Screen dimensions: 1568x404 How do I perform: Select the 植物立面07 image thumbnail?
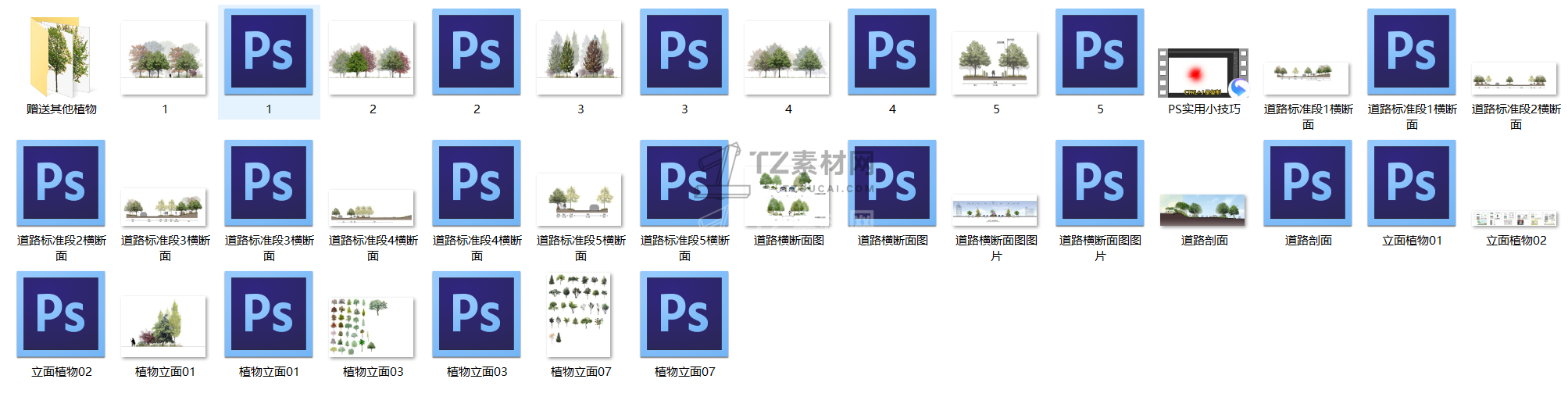point(580,315)
